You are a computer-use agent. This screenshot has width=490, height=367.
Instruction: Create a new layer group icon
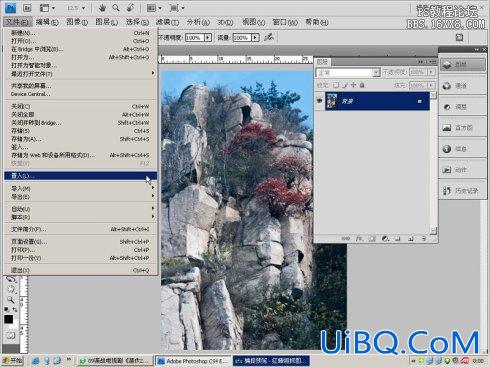coord(398,239)
